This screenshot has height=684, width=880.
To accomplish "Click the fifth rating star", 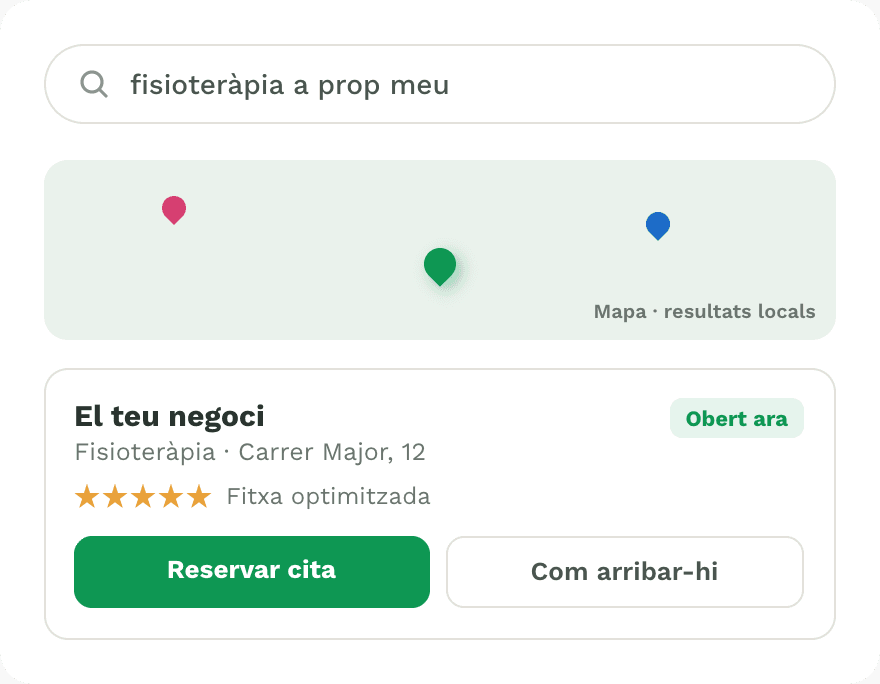I will click(199, 497).
